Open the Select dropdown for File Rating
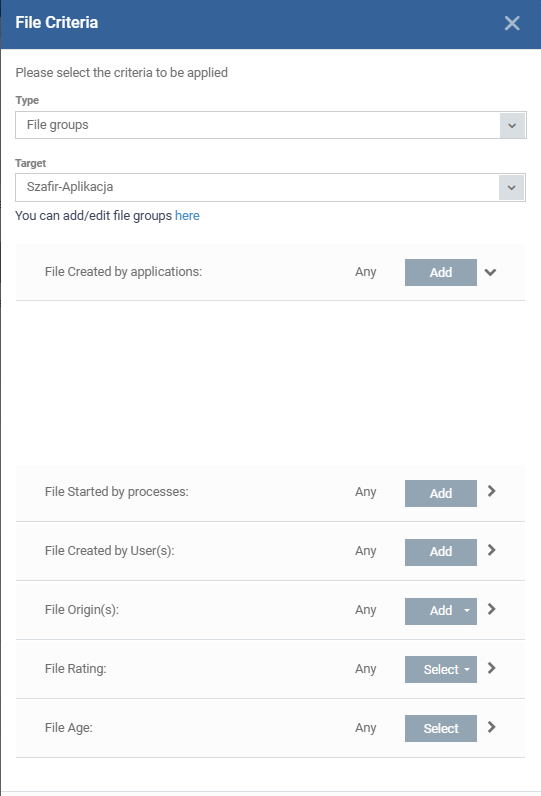The width and height of the screenshot is (541, 796). 441,670
